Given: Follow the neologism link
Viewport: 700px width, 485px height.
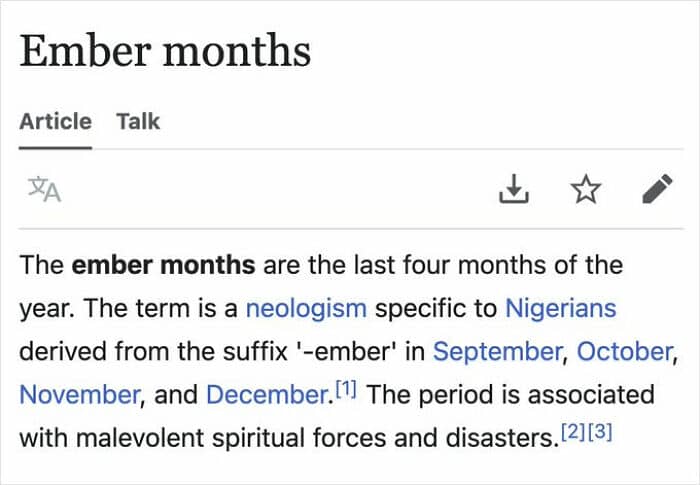Looking at the screenshot, I should tap(306, 308).
